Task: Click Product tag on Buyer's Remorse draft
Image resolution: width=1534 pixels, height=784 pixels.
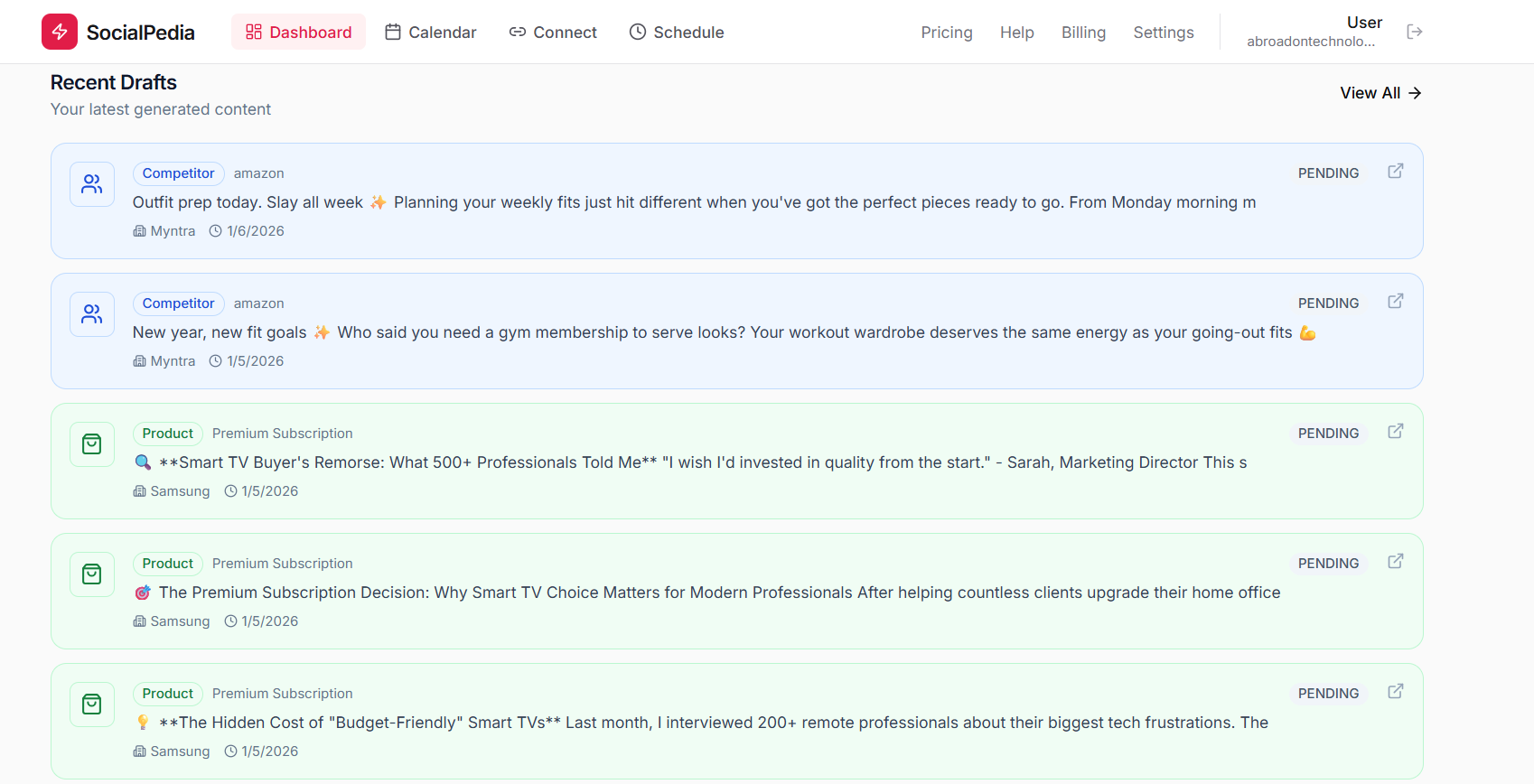Action: (168, 434)
